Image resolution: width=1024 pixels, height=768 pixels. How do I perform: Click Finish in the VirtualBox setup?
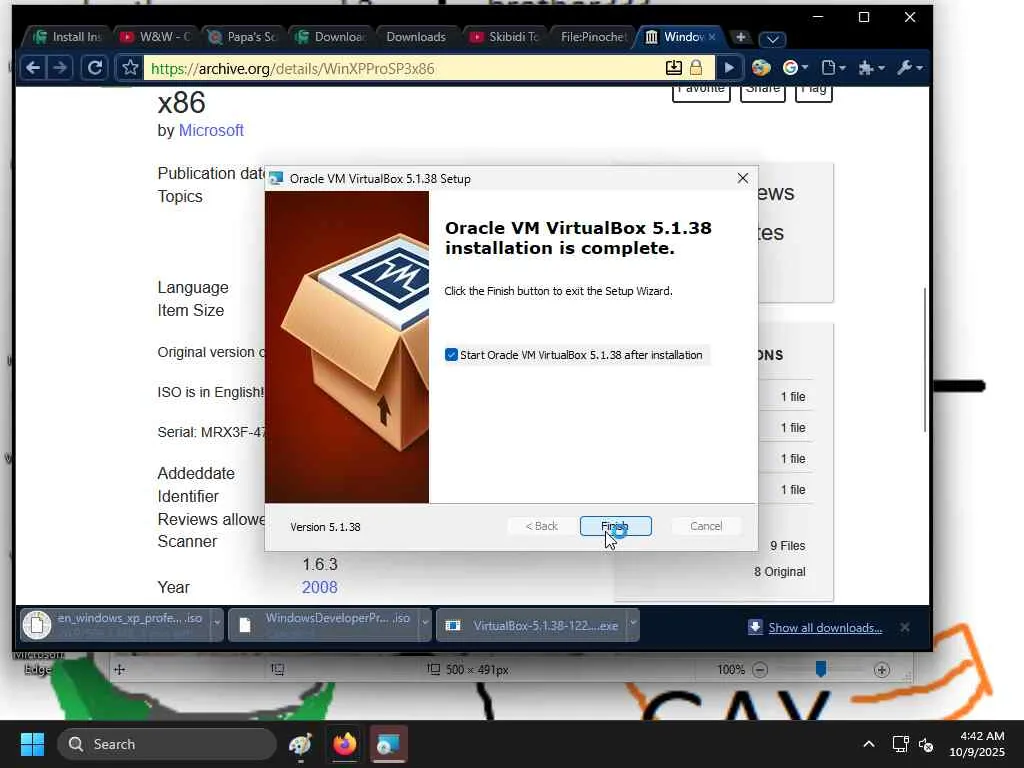click(x=615, y=526)
